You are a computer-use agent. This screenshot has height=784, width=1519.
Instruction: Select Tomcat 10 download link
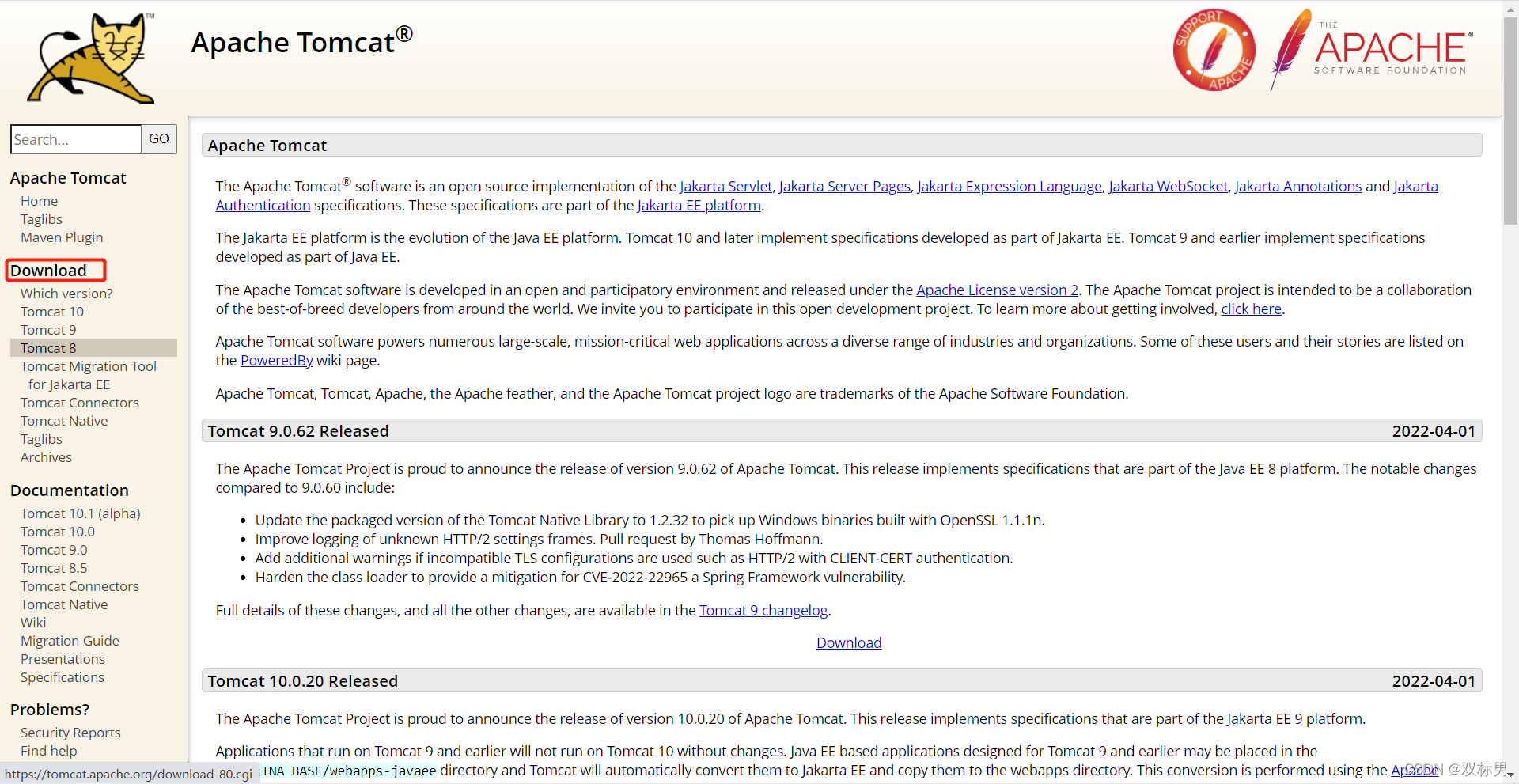(52, 312)
